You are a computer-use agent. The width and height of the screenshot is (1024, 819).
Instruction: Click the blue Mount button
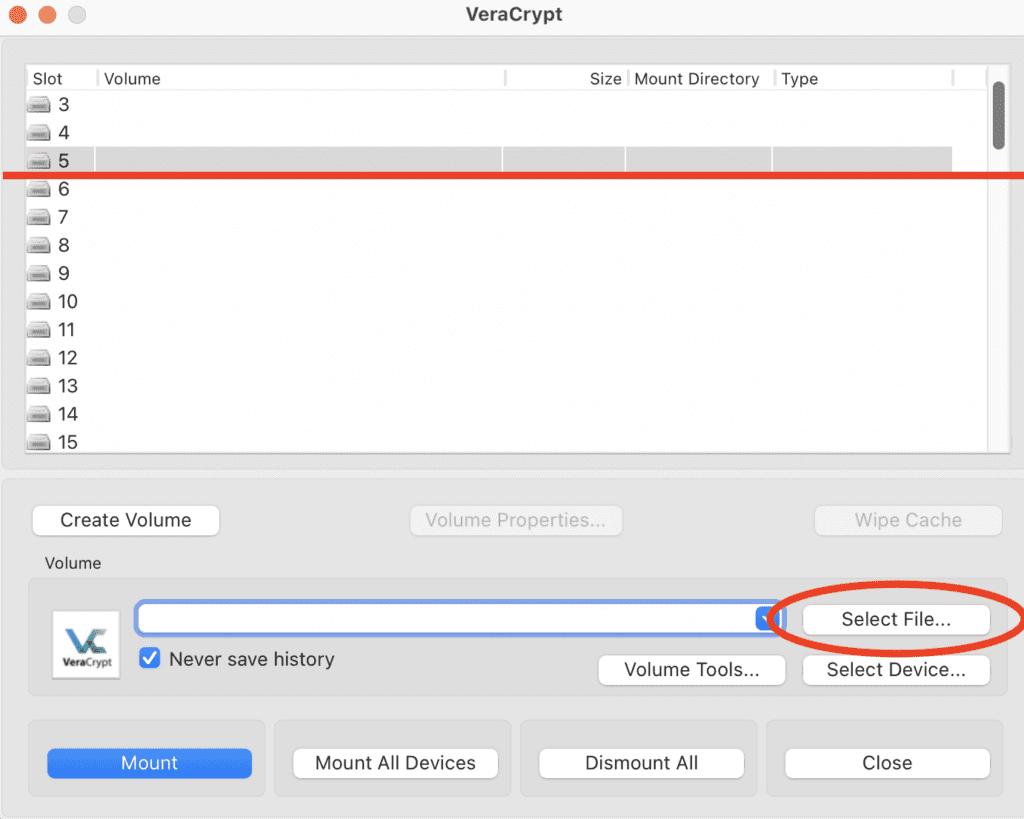pyautogui.click(x=150, y=763)
